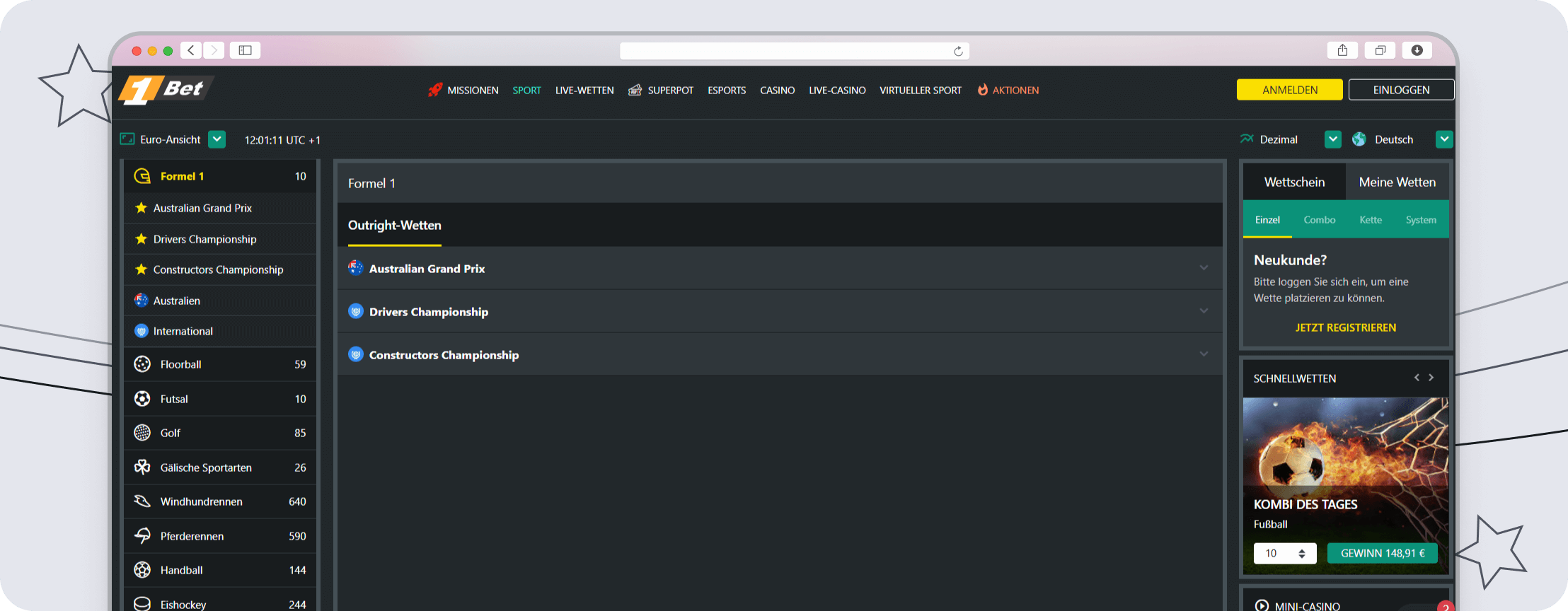Image resolution: width=1568 pixels, height=611 pixels.
Task: Click the Mini-Casino play icon
Action: click(1262, 605)
